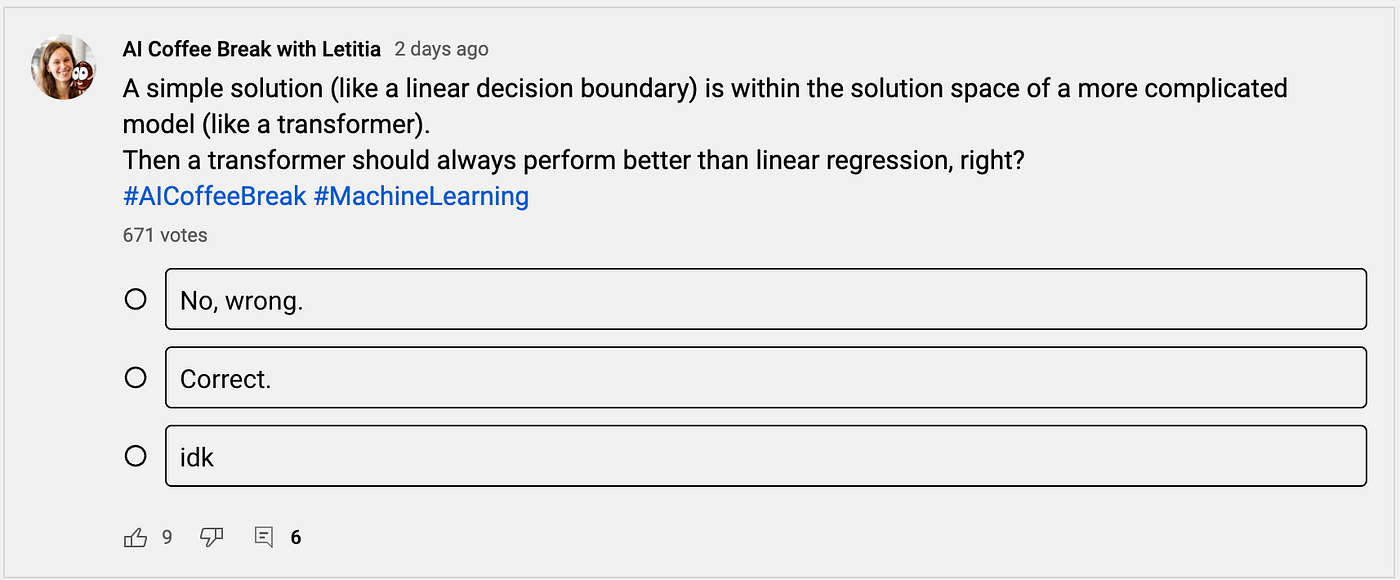
Task: Select the "idk" radio button
Action: pyautogui.click(x=136, y=456)
